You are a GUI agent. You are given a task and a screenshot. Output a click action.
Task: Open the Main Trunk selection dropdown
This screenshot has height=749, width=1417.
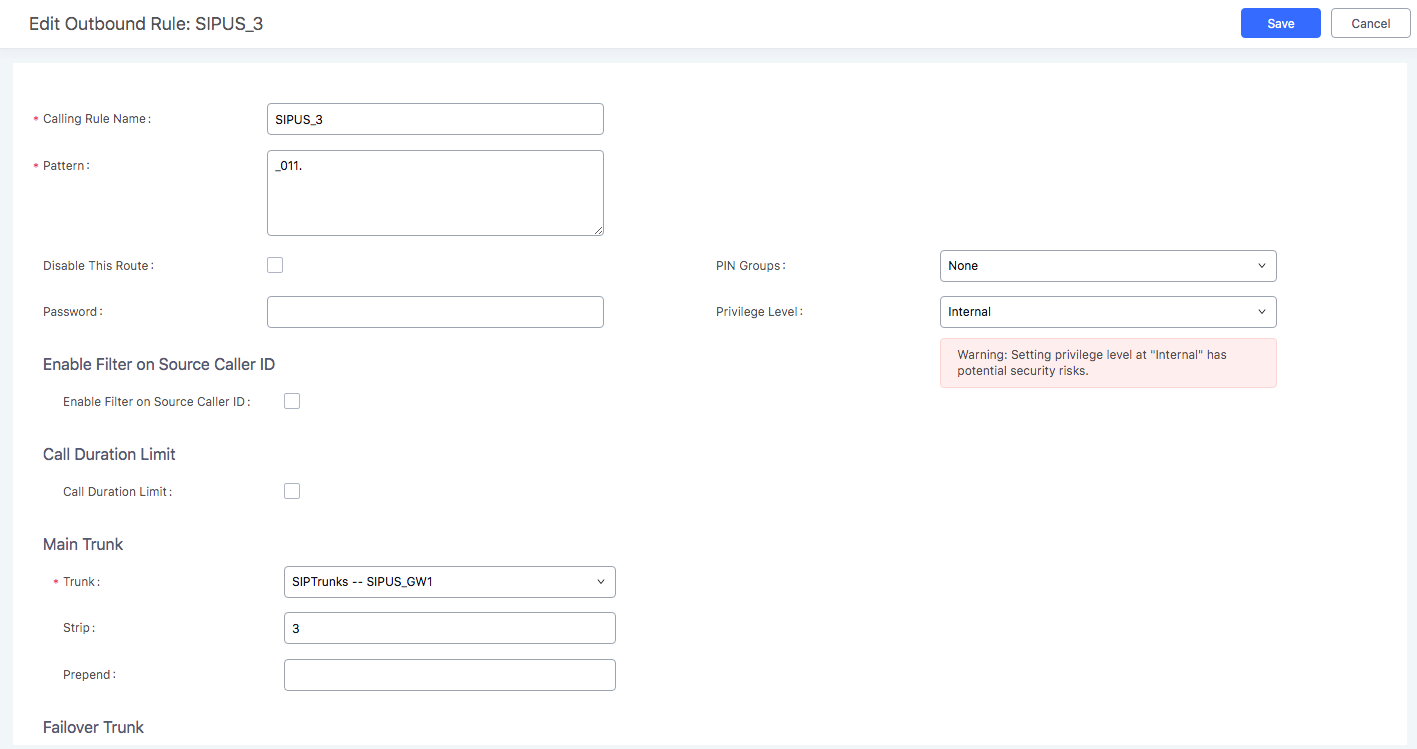450,582
